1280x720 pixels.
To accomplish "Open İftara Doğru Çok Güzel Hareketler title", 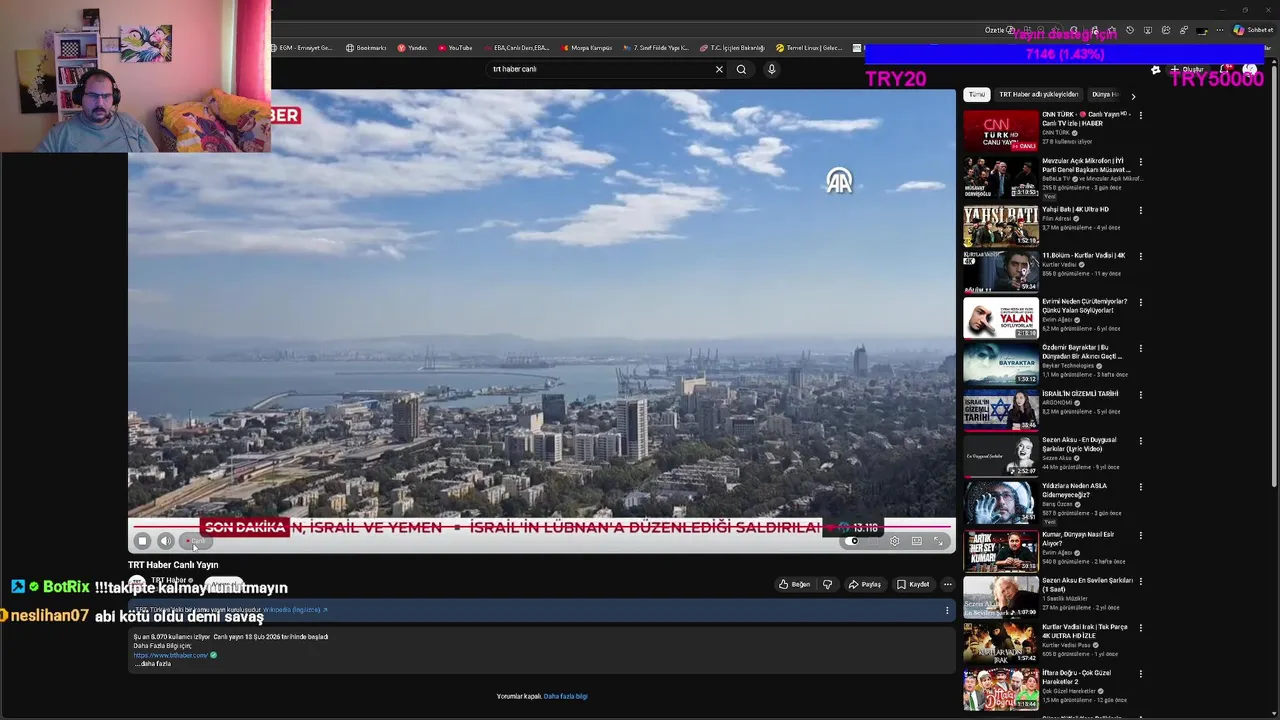I will tap(1077, 677).
